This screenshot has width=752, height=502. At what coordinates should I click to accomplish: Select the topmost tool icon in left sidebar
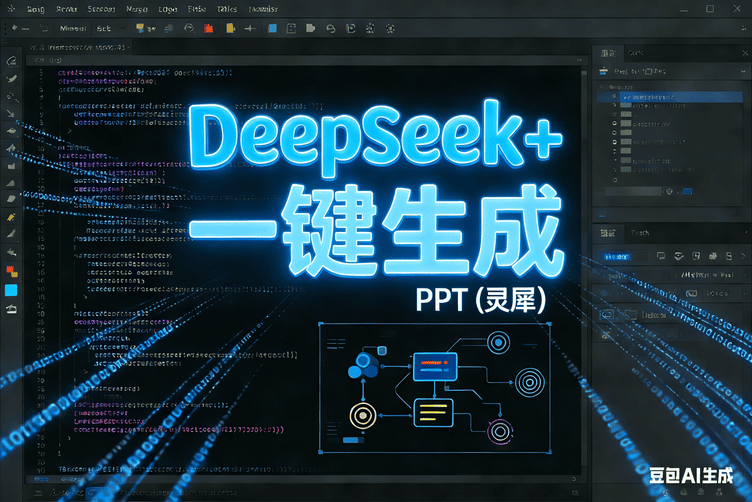11,61
